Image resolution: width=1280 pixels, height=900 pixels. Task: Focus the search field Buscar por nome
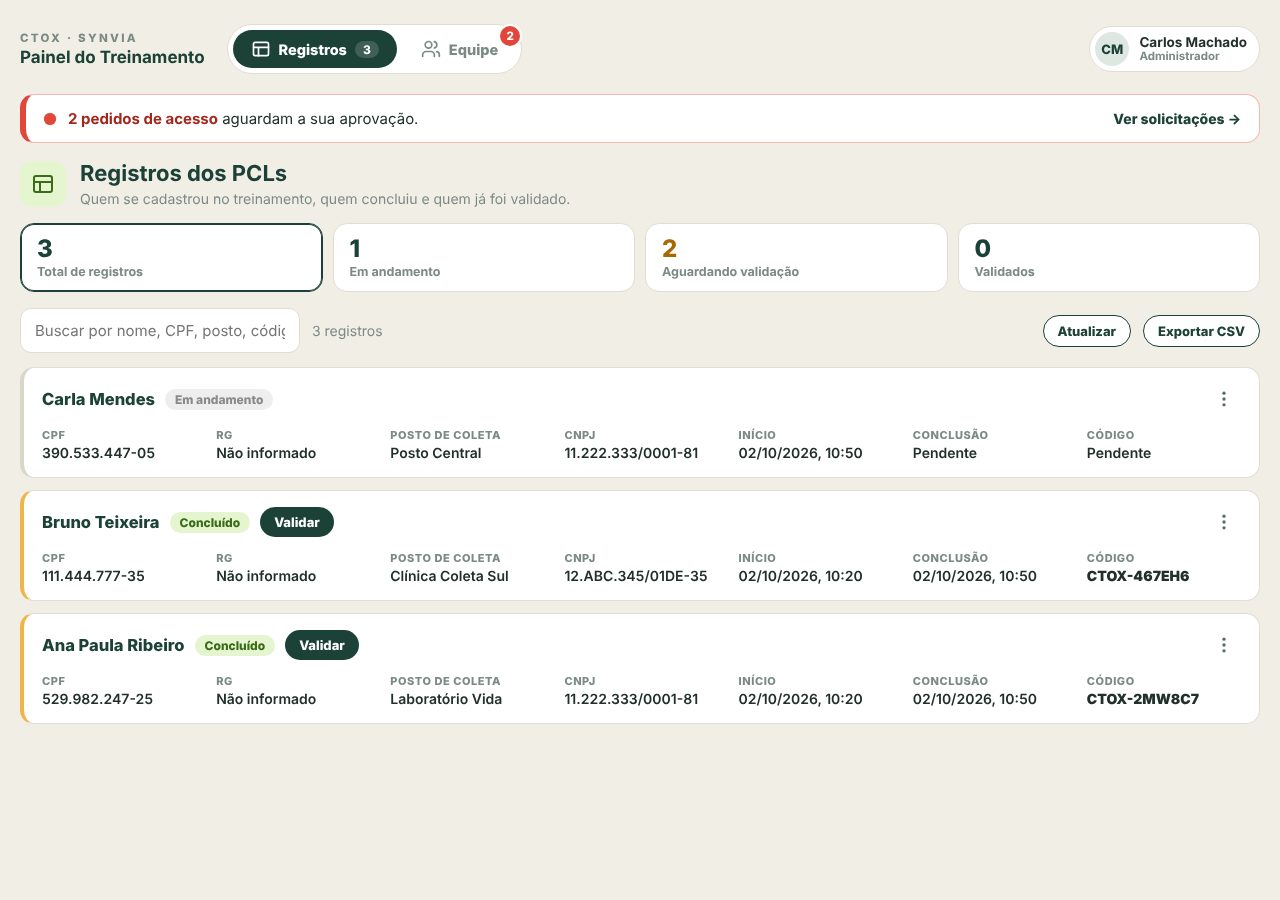point(160,330)
